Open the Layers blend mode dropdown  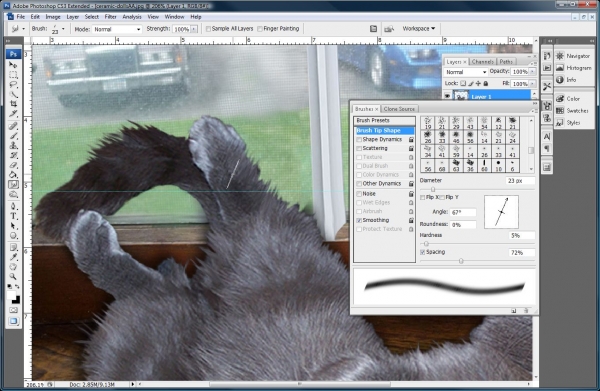466,72
